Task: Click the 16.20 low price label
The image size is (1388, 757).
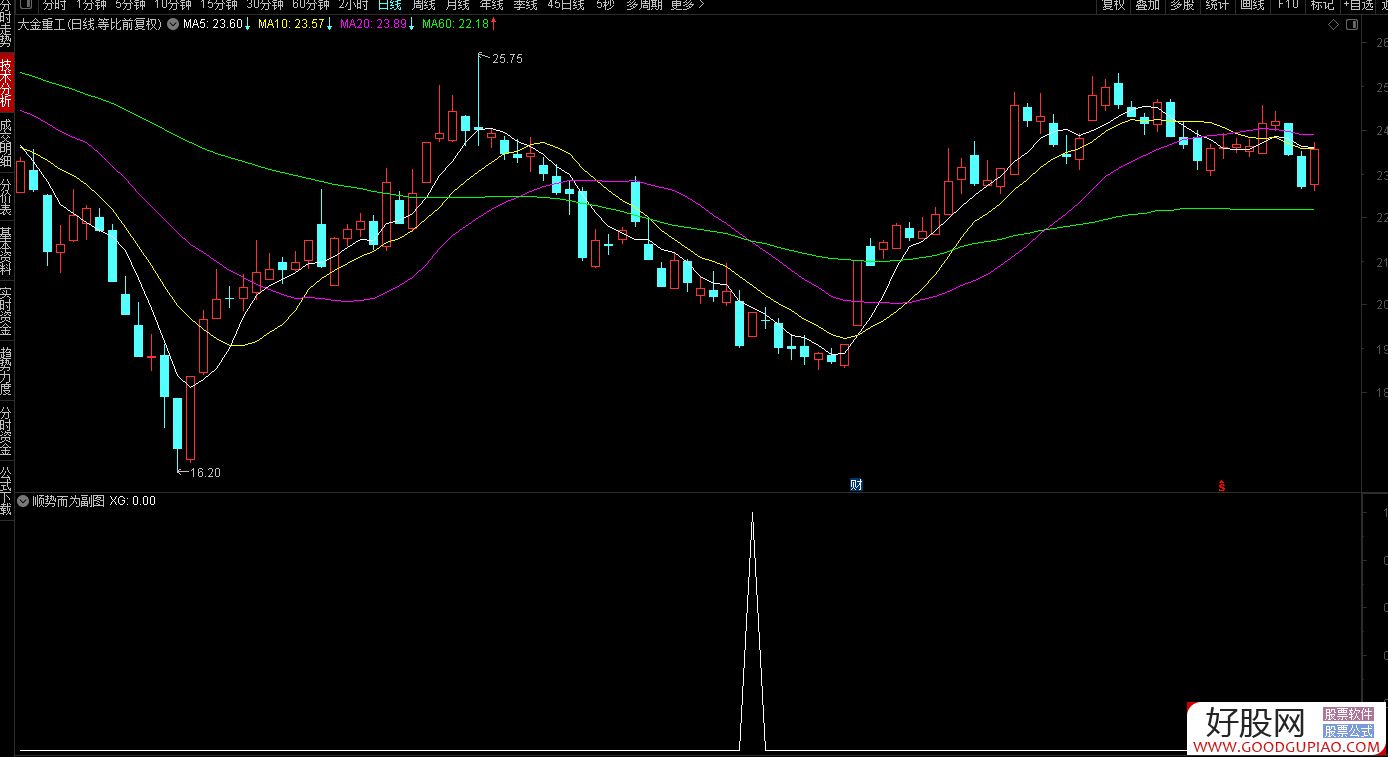Action: 205,473
